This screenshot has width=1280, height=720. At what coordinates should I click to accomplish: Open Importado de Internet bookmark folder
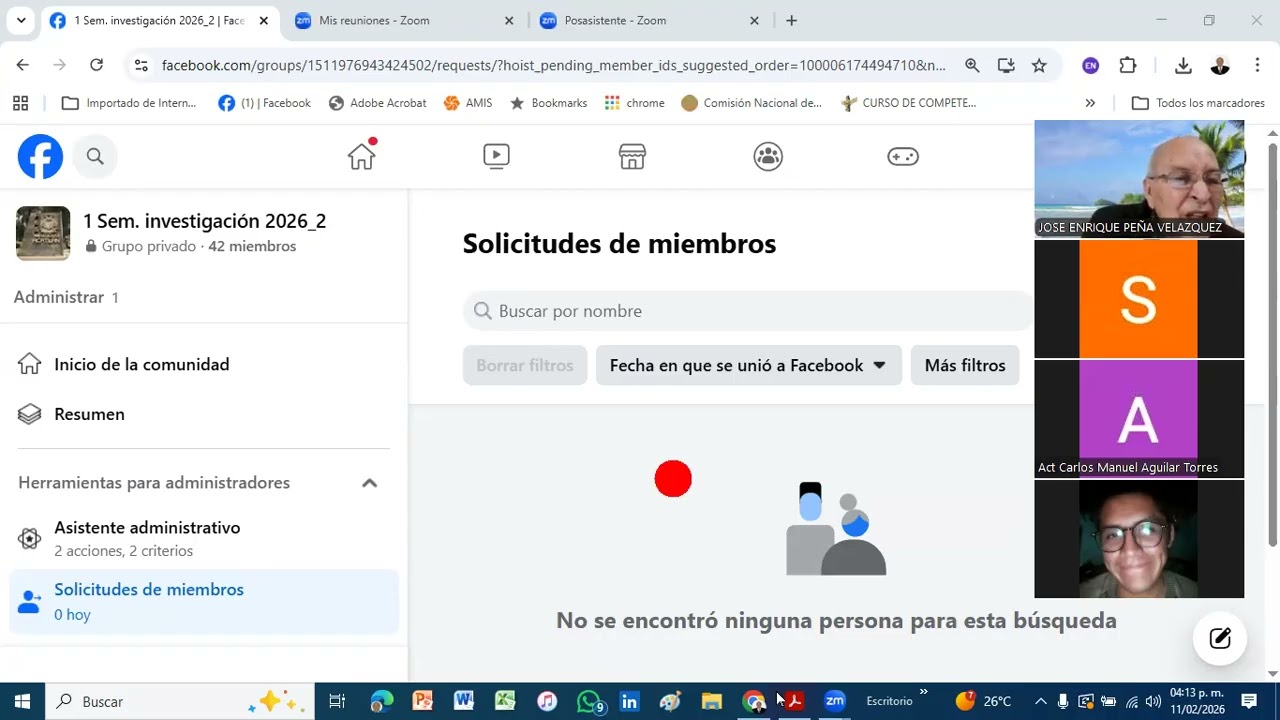point(130,103)
